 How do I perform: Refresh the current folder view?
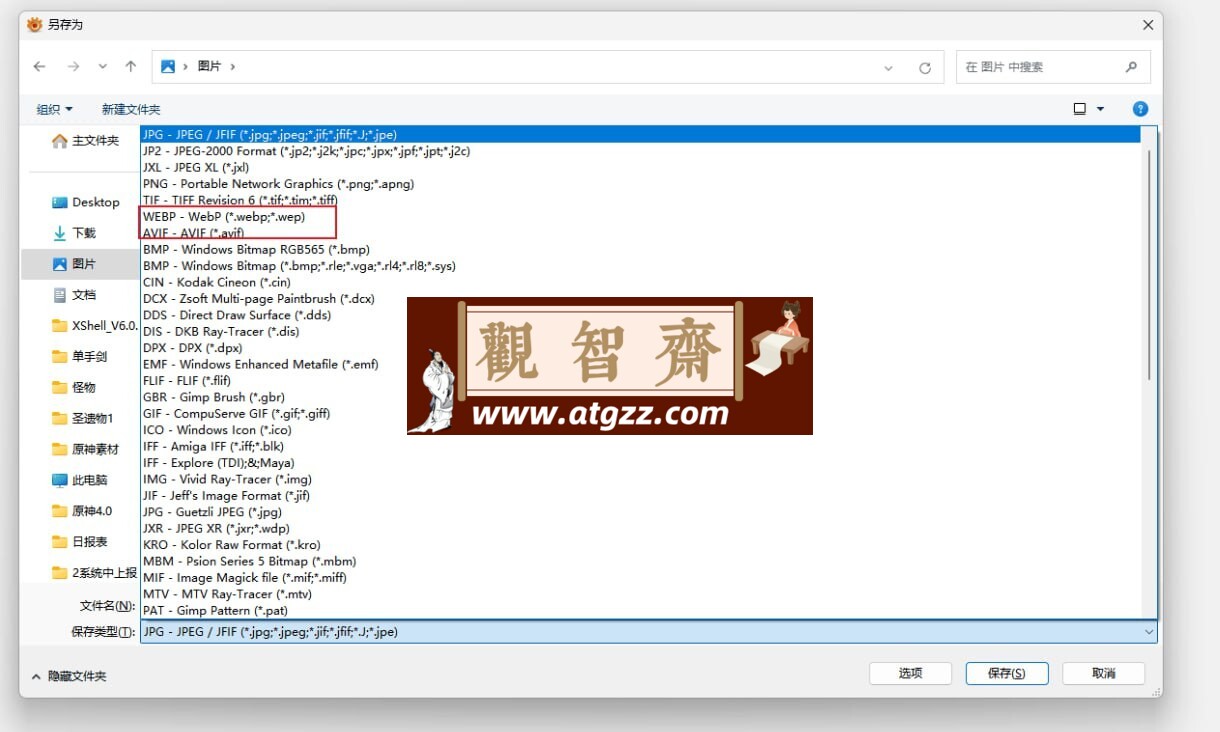click(x=925, y=68)
